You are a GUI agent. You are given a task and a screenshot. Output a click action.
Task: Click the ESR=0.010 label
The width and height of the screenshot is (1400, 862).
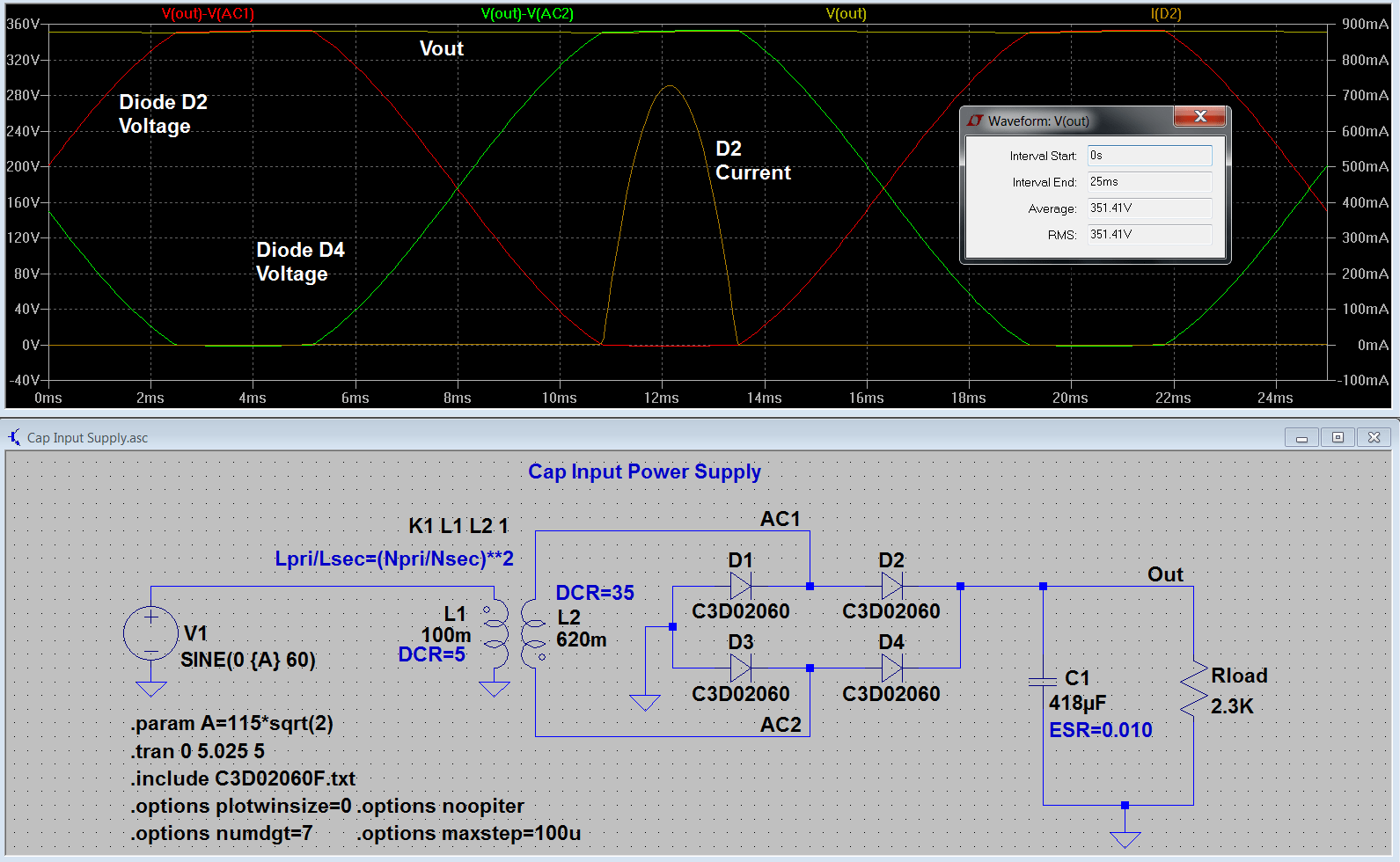[1101, 730]
